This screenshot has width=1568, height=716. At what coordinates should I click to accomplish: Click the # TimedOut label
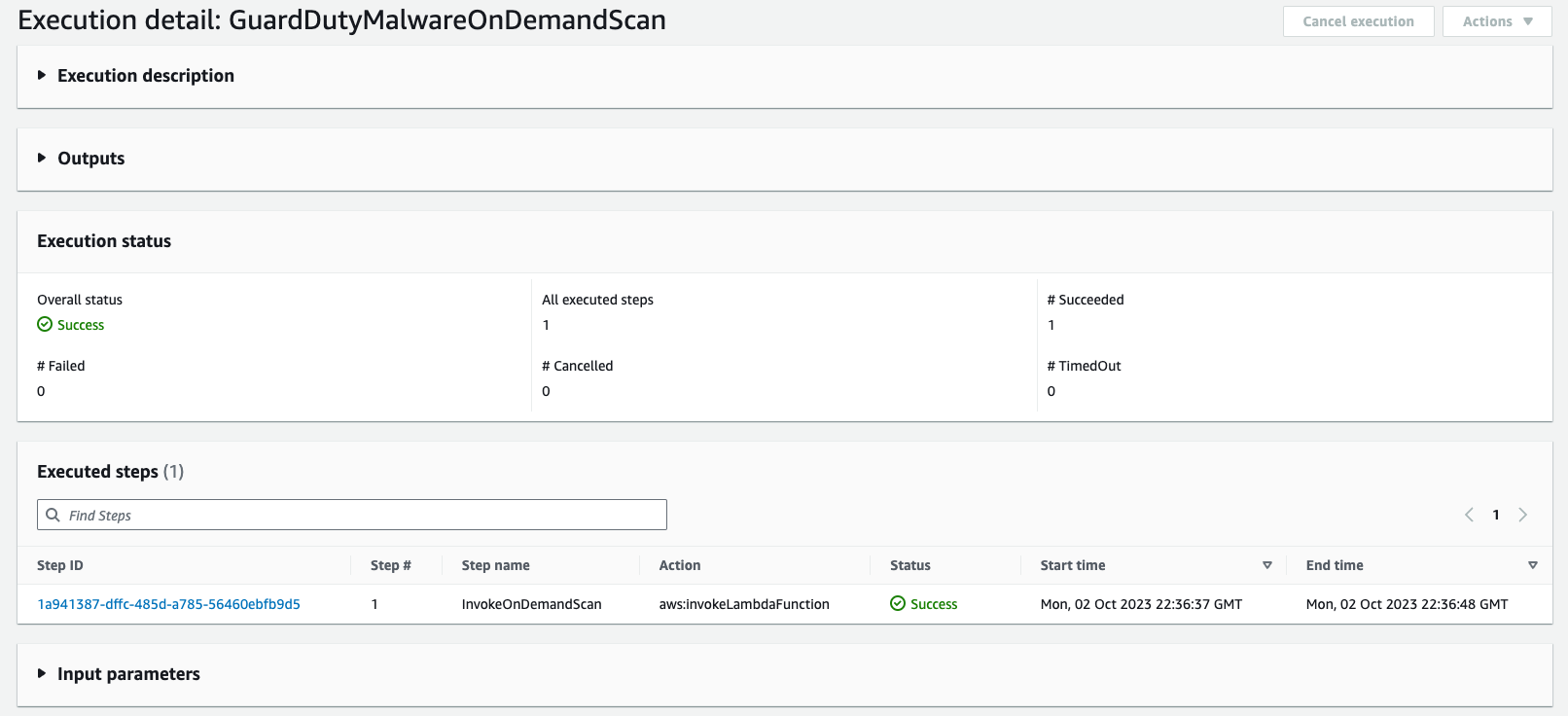click(x=1084, y=366)
